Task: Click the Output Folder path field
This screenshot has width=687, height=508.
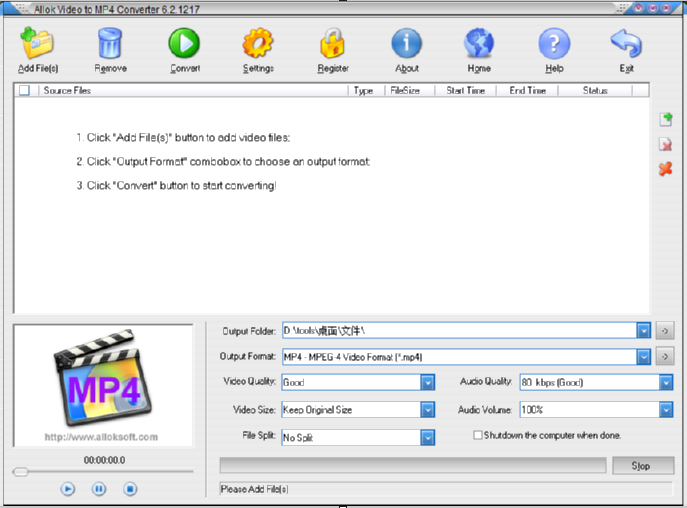Action: point(460,330)
